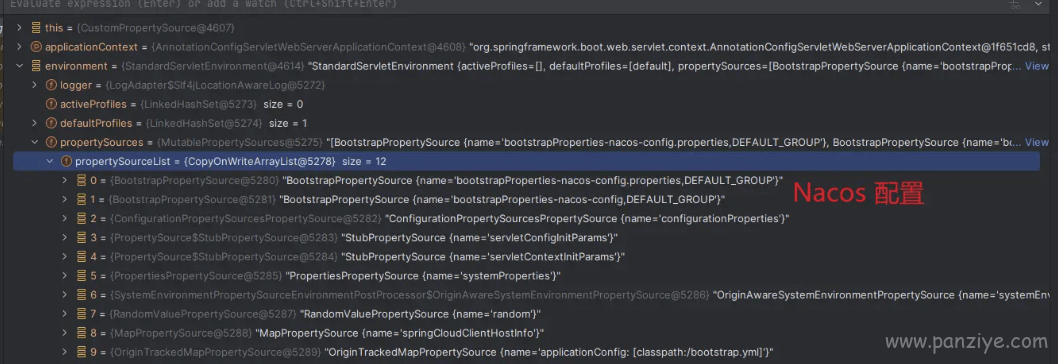Click the element 8 array item icon
1058x364 pixels.
(x=82, y=333)
